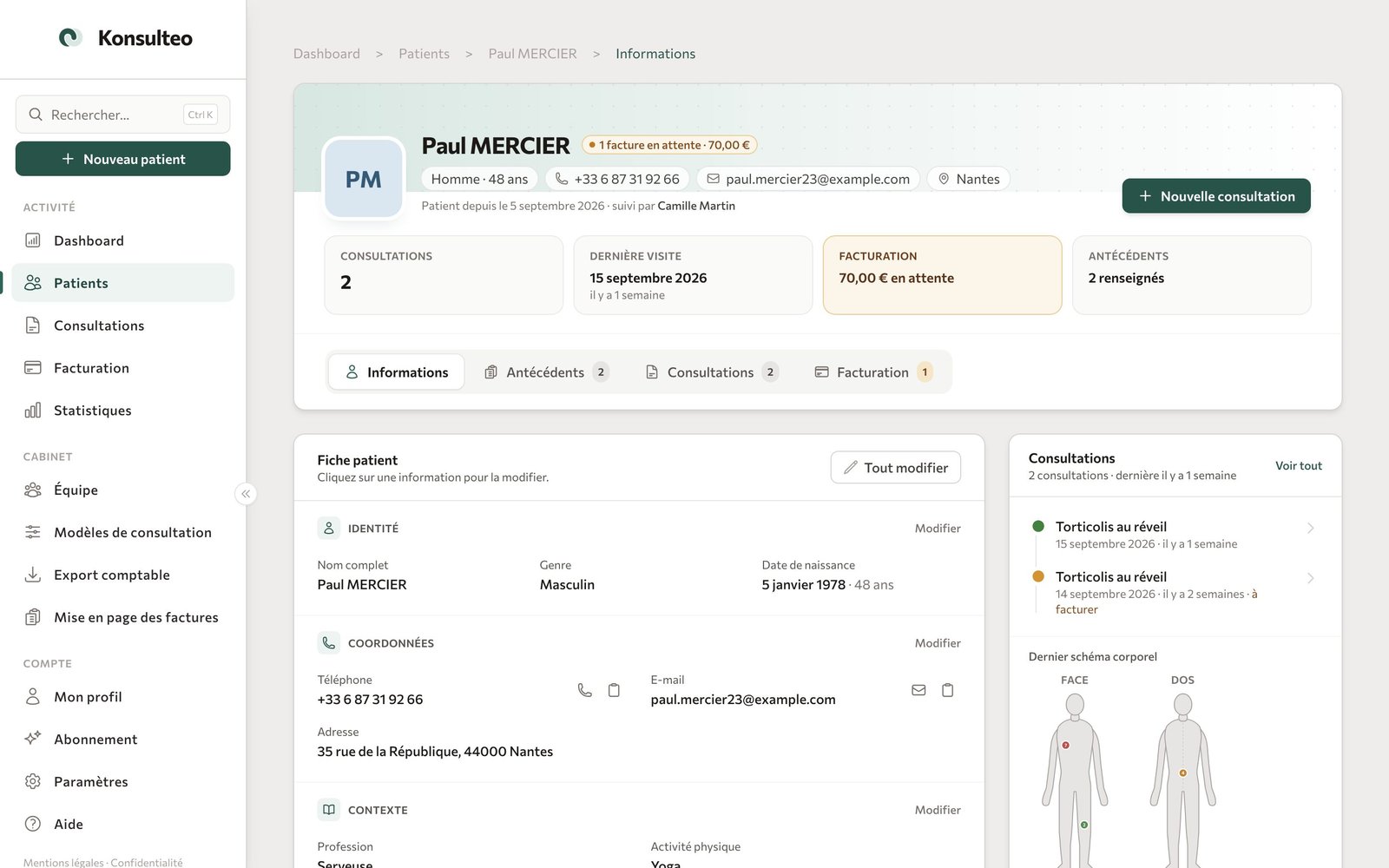Open the 14 septembre Torticolis consultation chevron

coord(1311,578)
